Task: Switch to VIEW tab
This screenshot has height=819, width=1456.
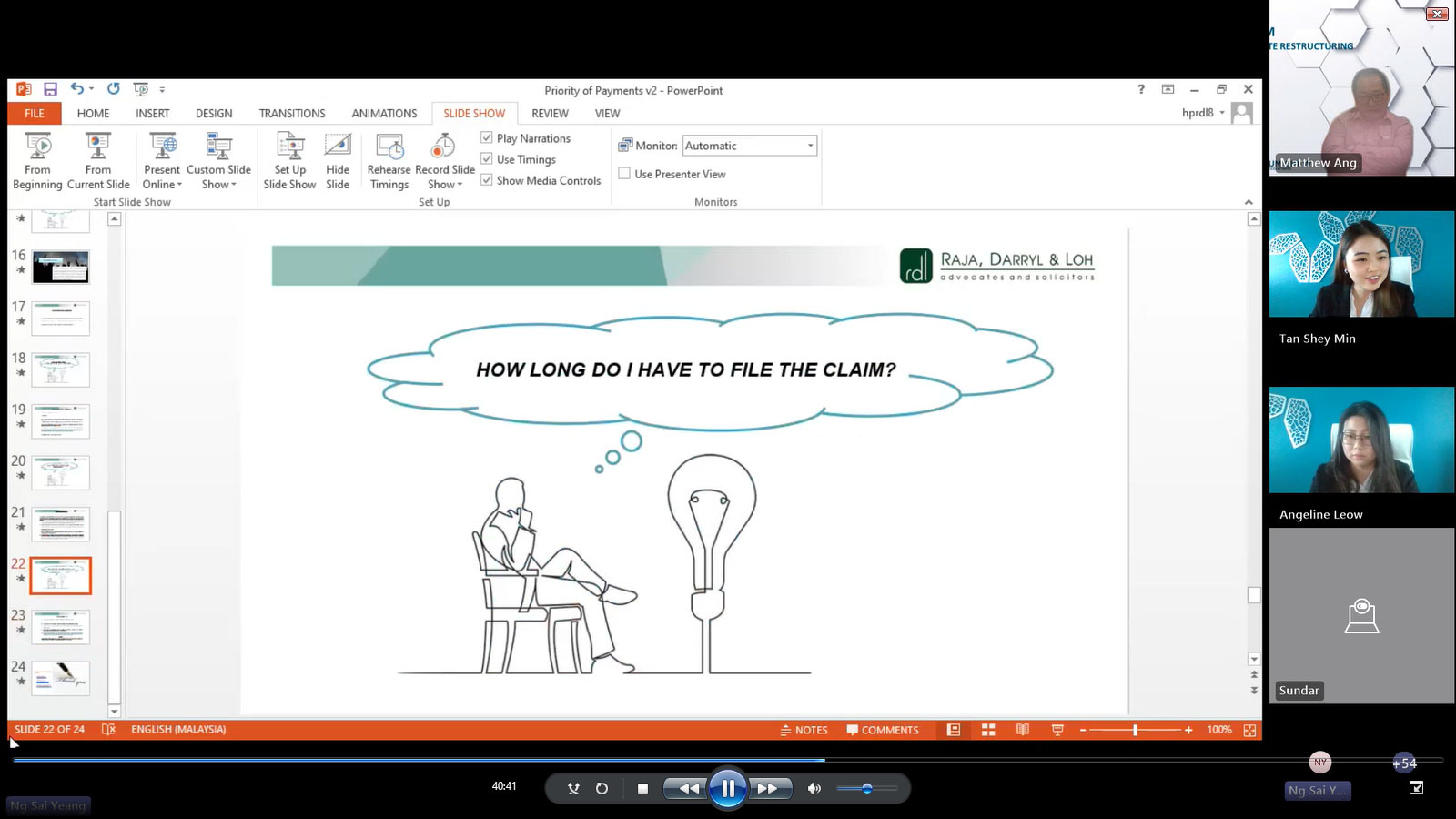Action: (x=607, y=113)
